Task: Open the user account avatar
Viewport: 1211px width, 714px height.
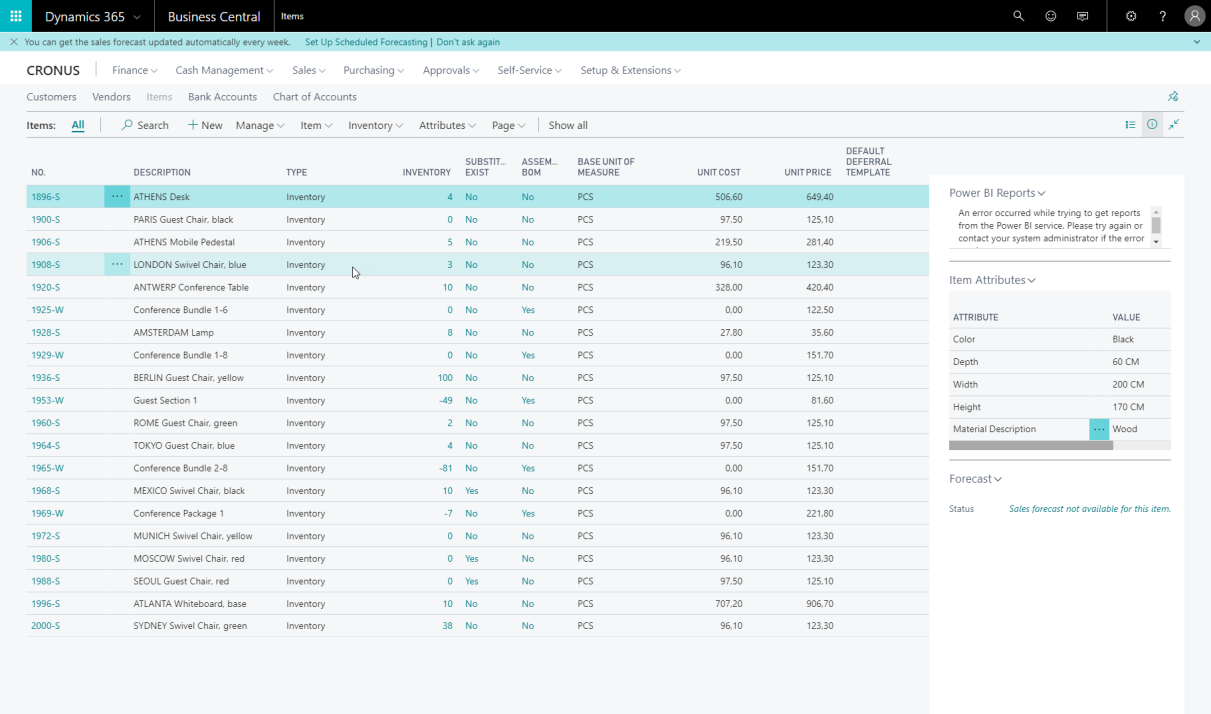Action: click(1194, 16)
